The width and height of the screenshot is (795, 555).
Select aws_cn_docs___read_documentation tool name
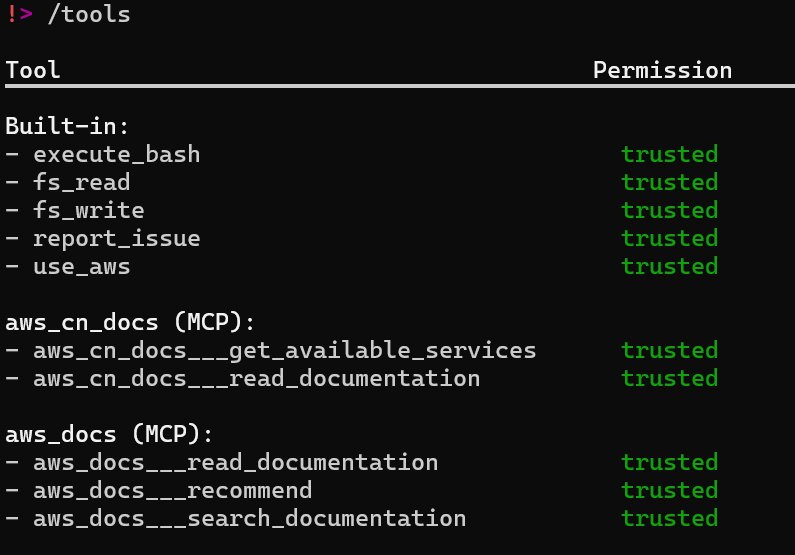pyautogui.click(x=257, y=379)
